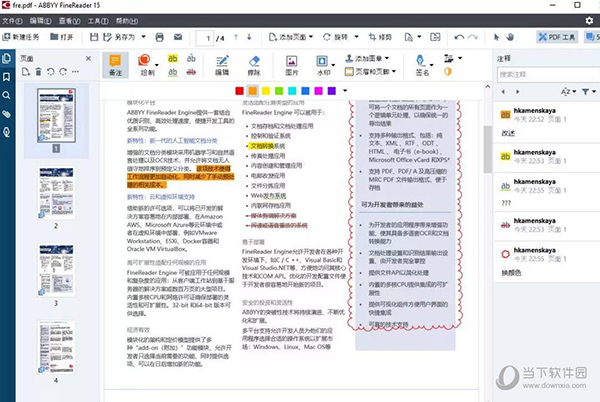Select the page 4 thumbnail
The image size is (600, 402).
[56, 347]
